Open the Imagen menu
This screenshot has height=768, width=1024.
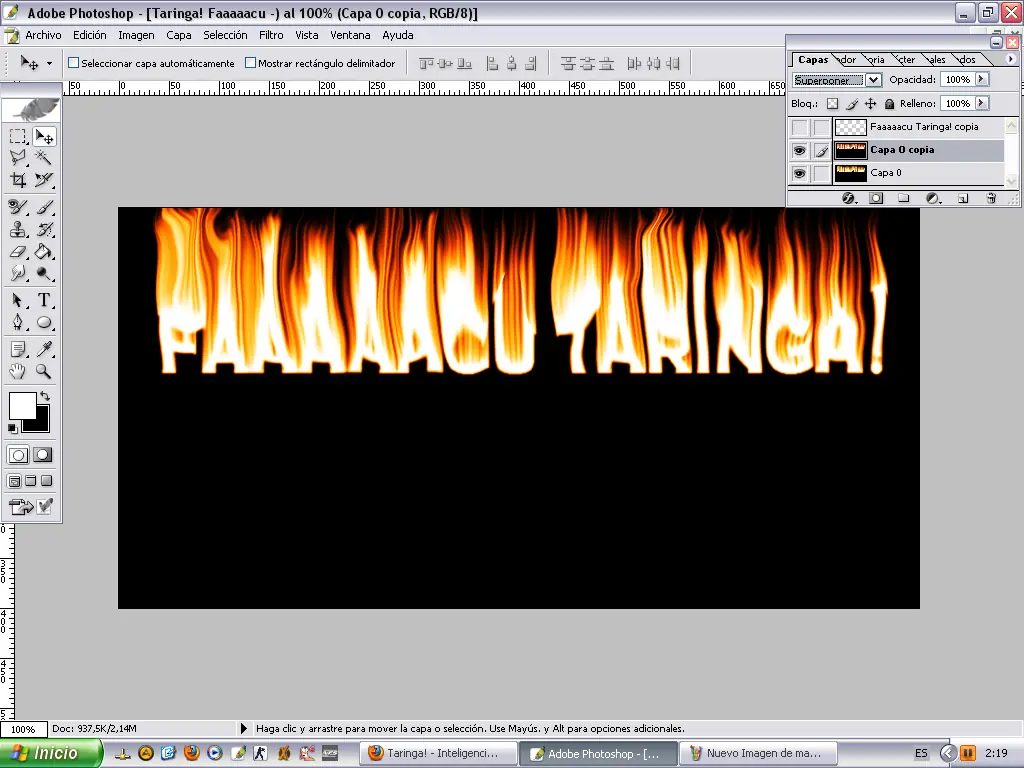136,35
